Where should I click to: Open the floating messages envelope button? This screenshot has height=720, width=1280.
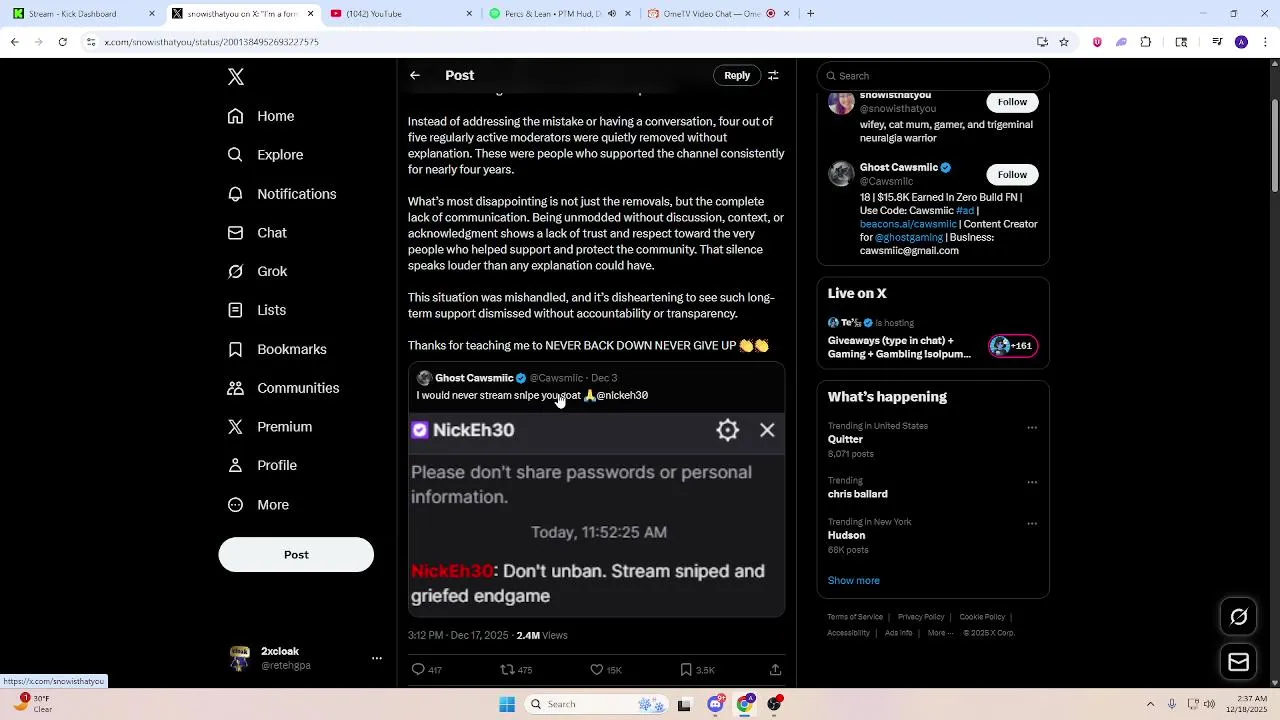(1239, 662)
